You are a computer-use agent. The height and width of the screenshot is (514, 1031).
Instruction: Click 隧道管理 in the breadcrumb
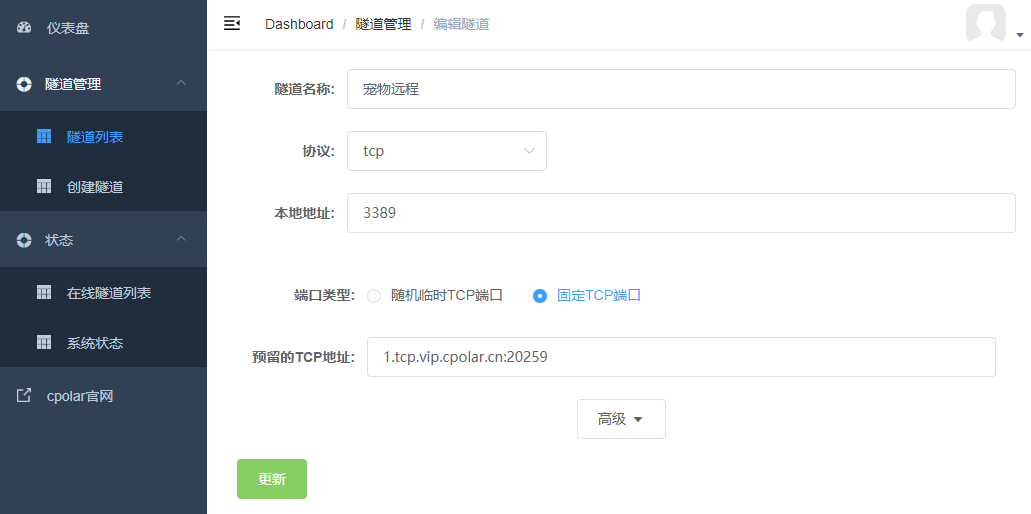383,24
